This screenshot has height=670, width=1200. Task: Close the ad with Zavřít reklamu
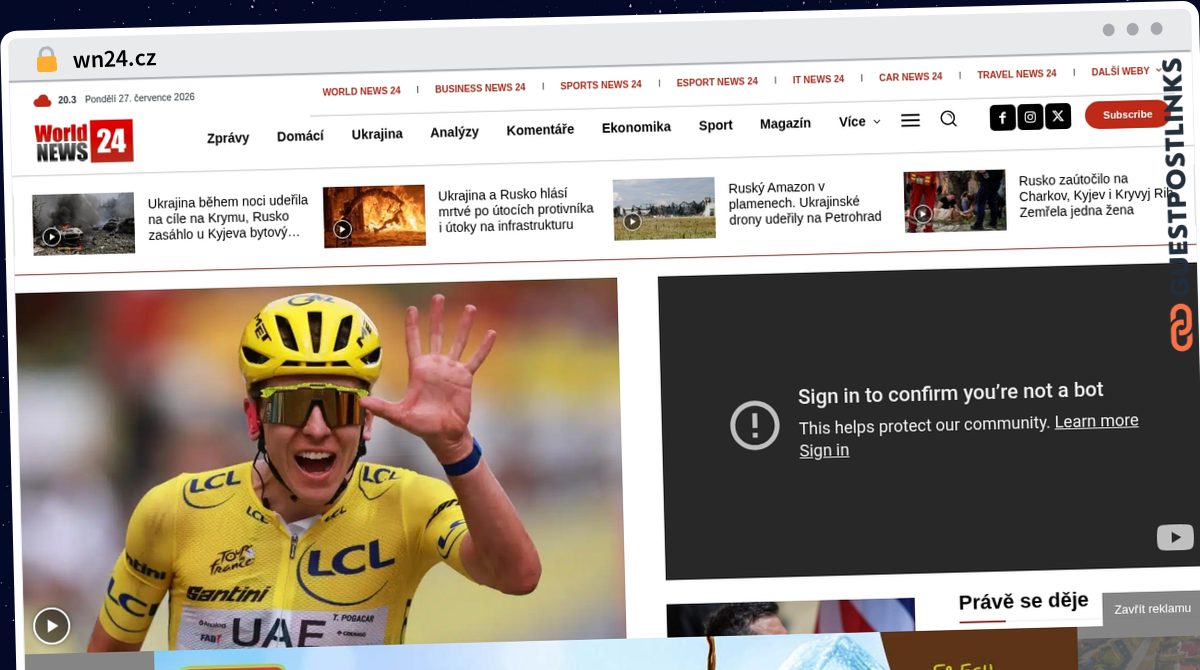[1152, 608]
